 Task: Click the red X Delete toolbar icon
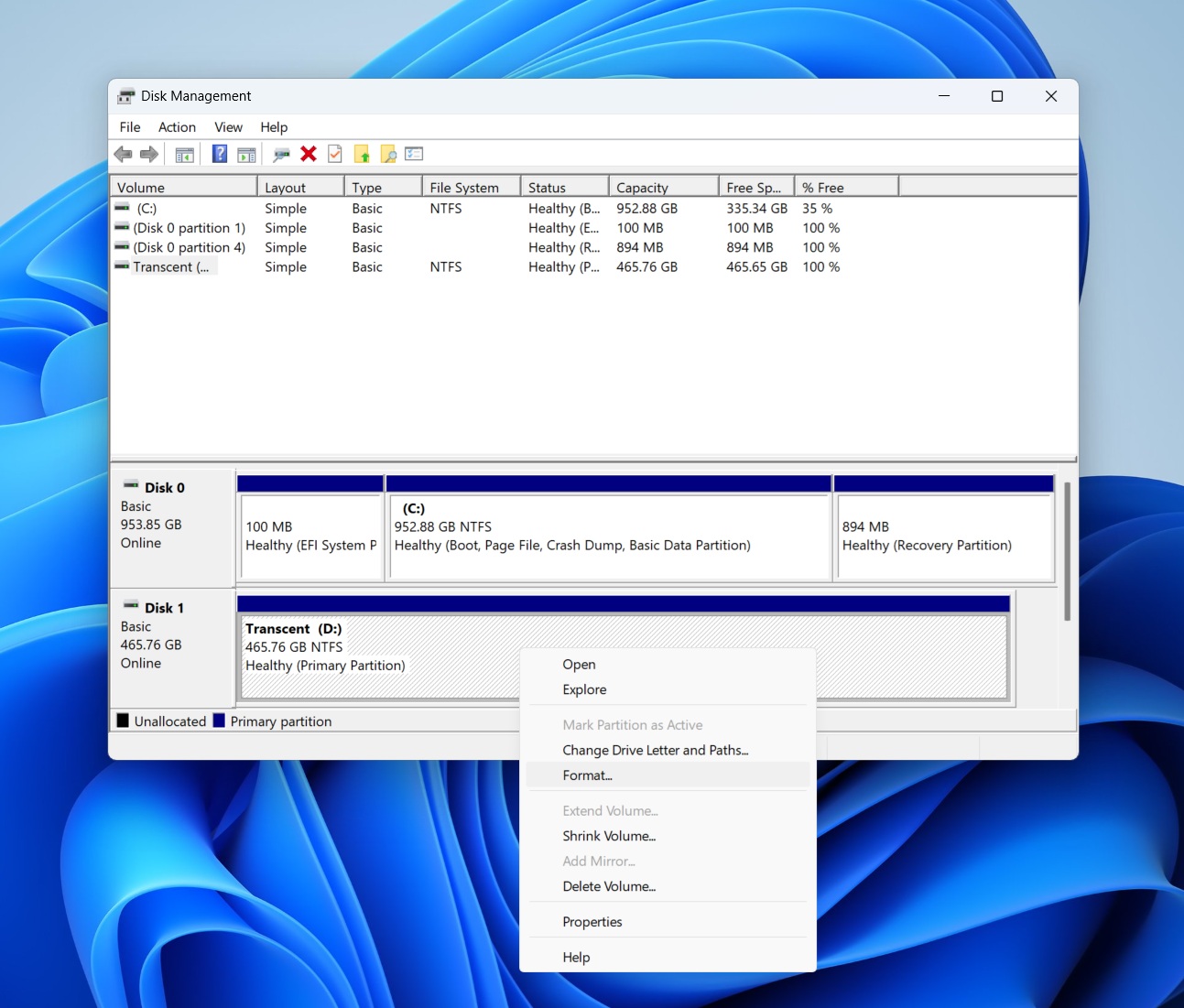(309, 154)
